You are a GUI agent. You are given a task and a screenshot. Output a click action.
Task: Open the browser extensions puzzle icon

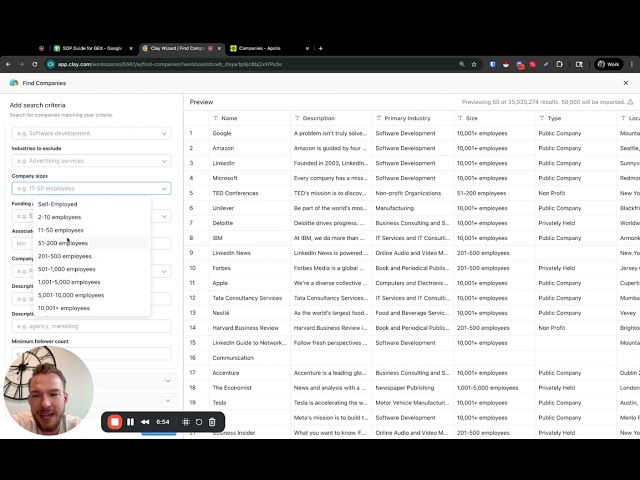(559, 64)
